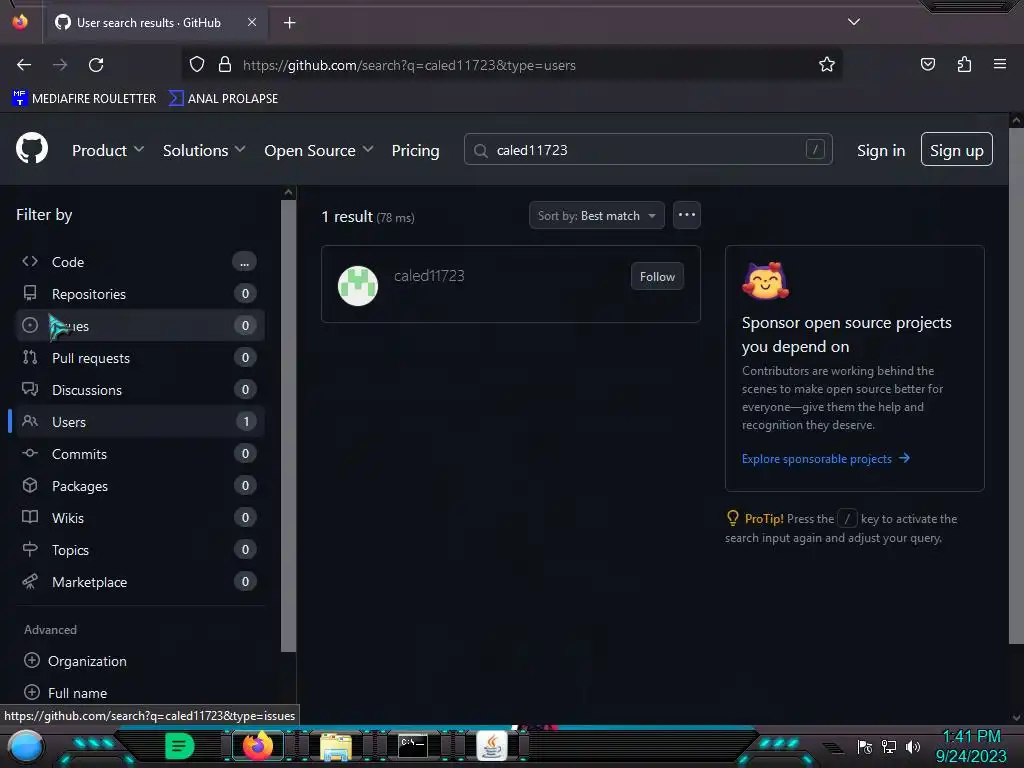Expand the Product menu
Image resolution: width=1024 pixels, height=768 pixels.
pos(108,150)
